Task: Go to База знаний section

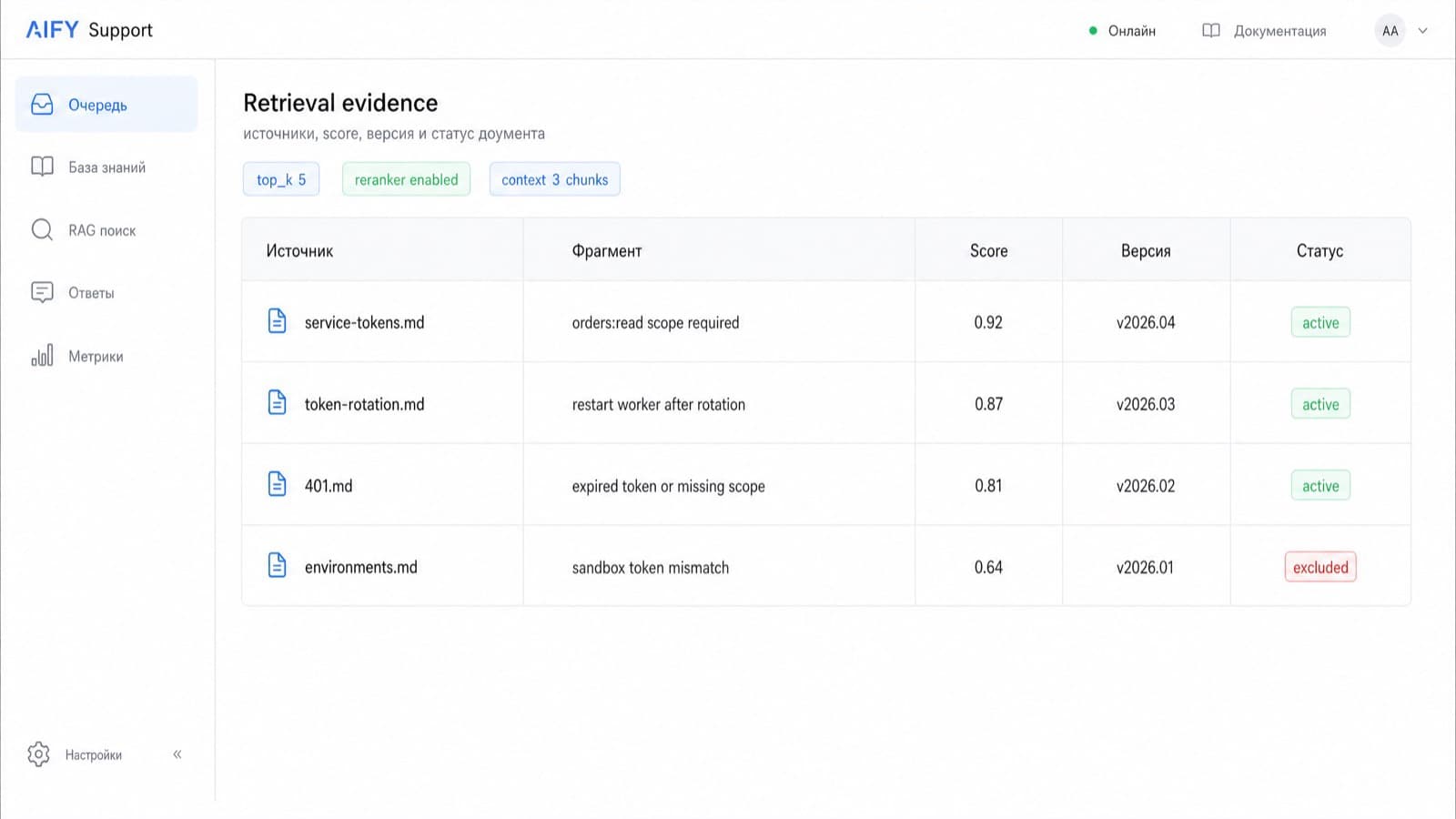Action: (x=106, y=167)
